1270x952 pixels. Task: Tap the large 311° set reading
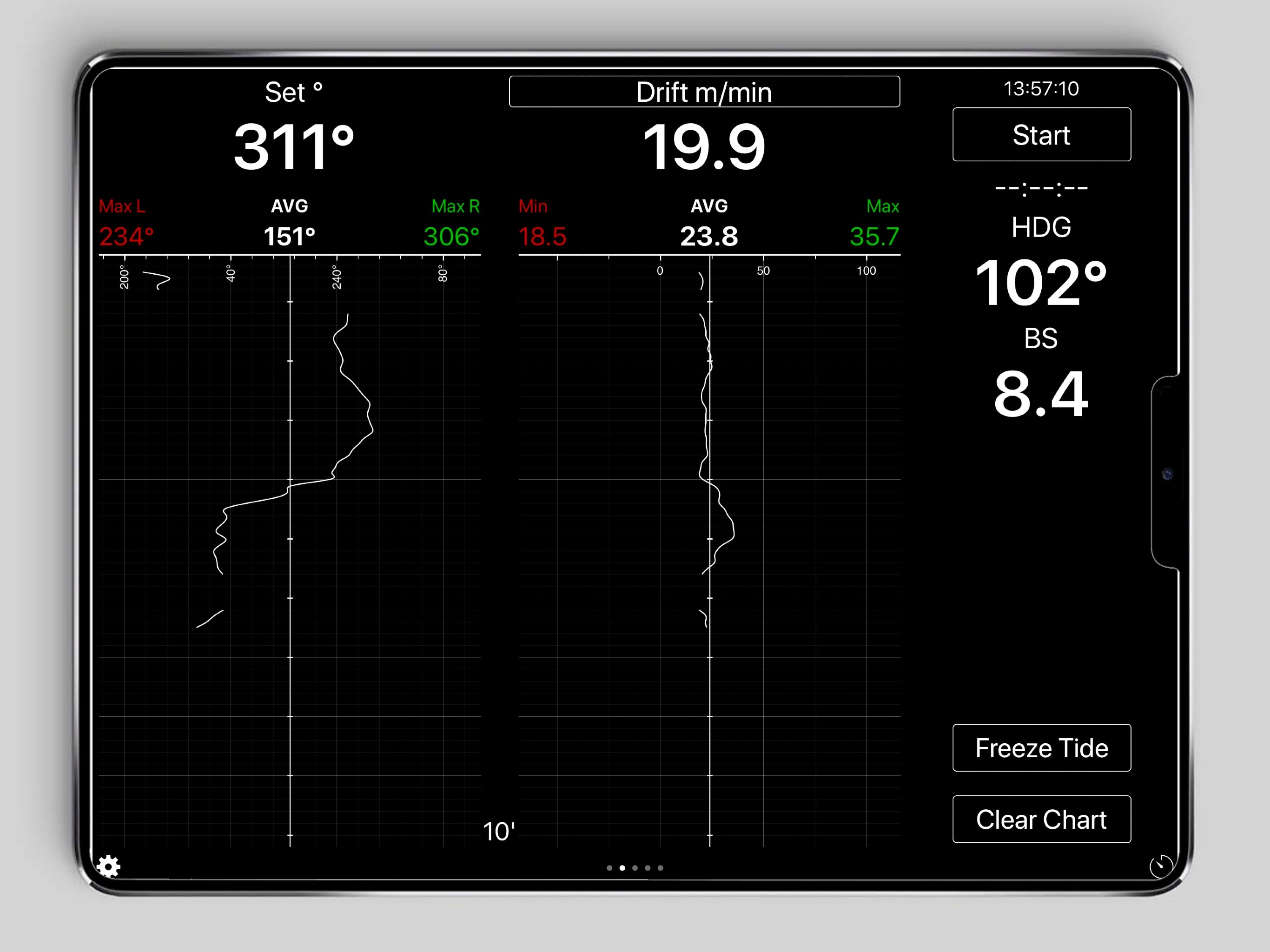pos(293,147)
